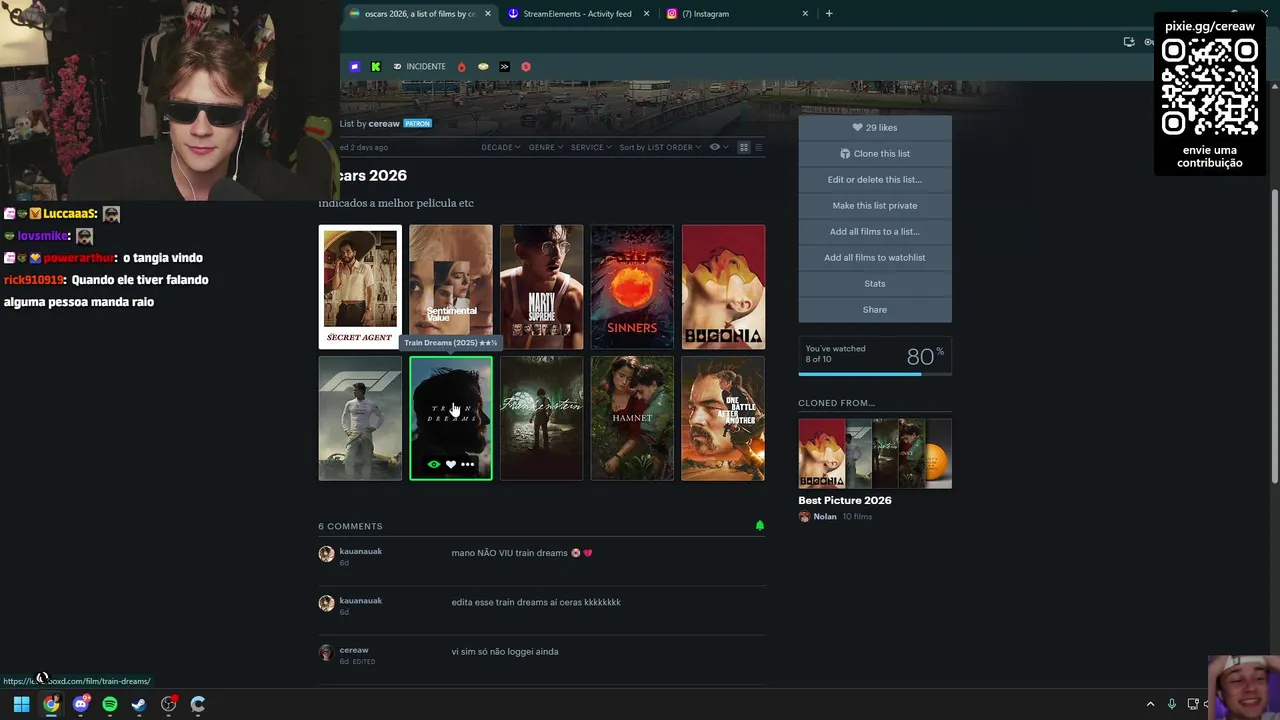Select Add all films to a list
Viewport: 1280px width, 720px height.
pos(875,232)
